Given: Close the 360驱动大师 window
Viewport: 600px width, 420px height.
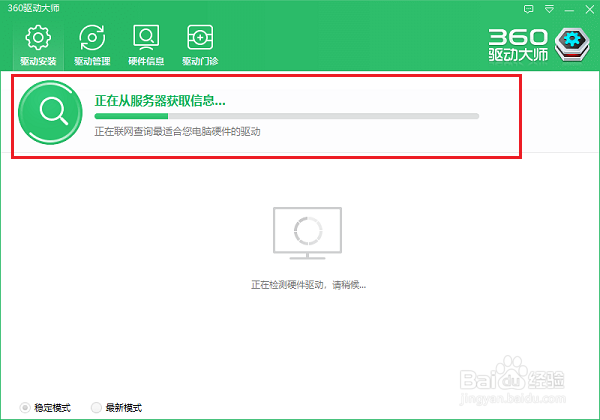Looking at the screenshot, I should pyautogui.click(x=590, y=9).
